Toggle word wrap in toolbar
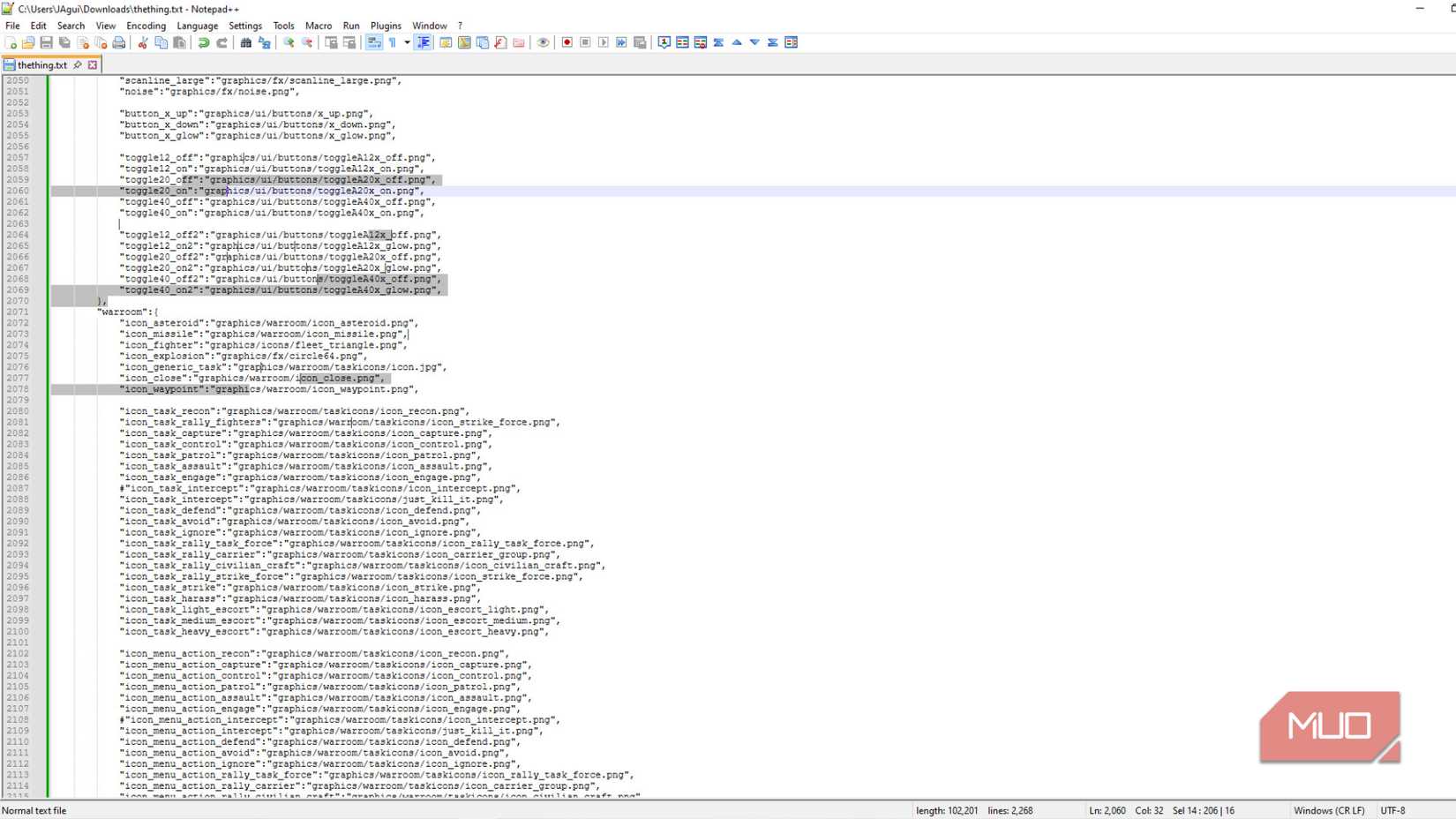1456x819 pixels. 373,42
